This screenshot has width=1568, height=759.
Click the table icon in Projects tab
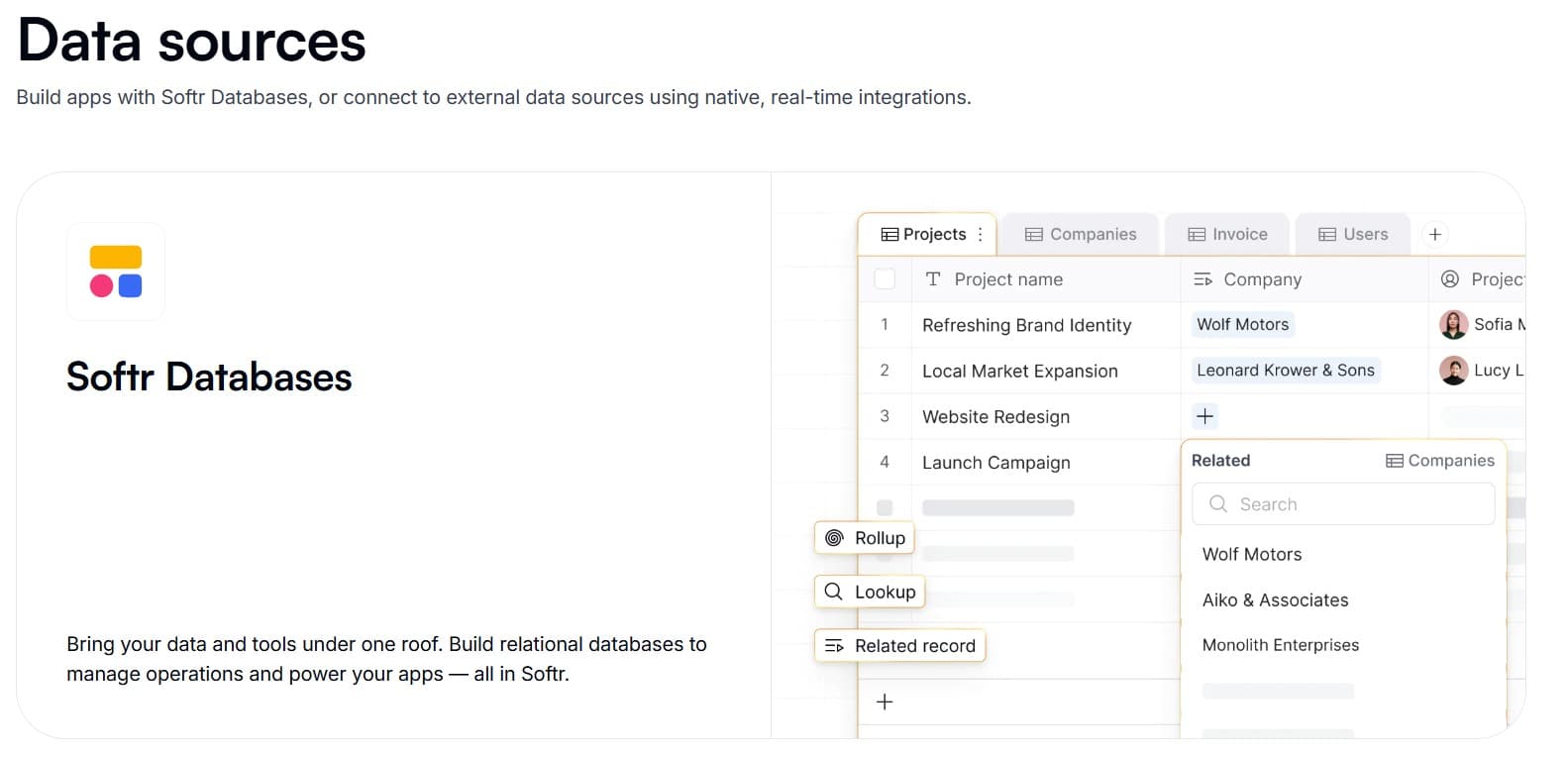click(x=889, y=235)
